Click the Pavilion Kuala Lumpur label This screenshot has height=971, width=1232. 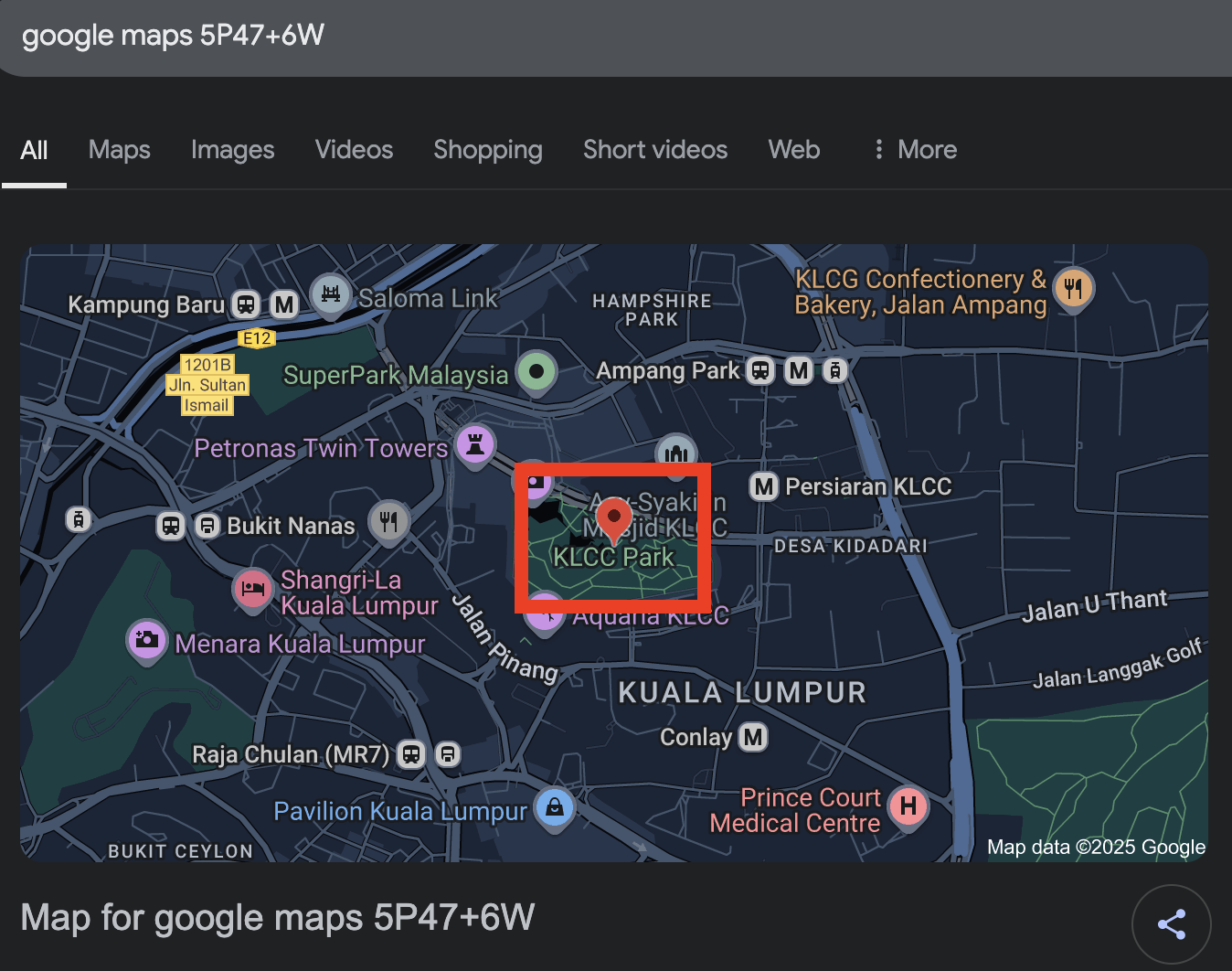tap(400, 811)
